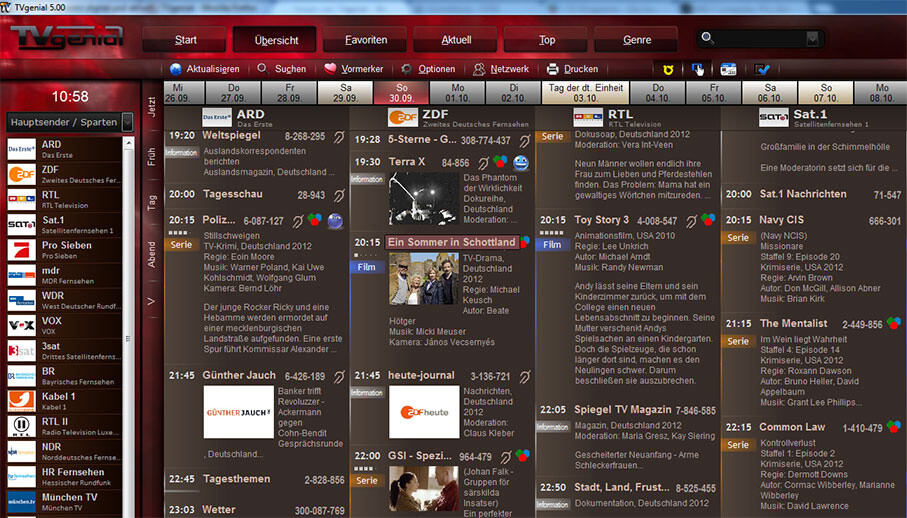Click the smiley icon on Terra X
Viewport: 907px width, 518px height.
tap(521, 163)
